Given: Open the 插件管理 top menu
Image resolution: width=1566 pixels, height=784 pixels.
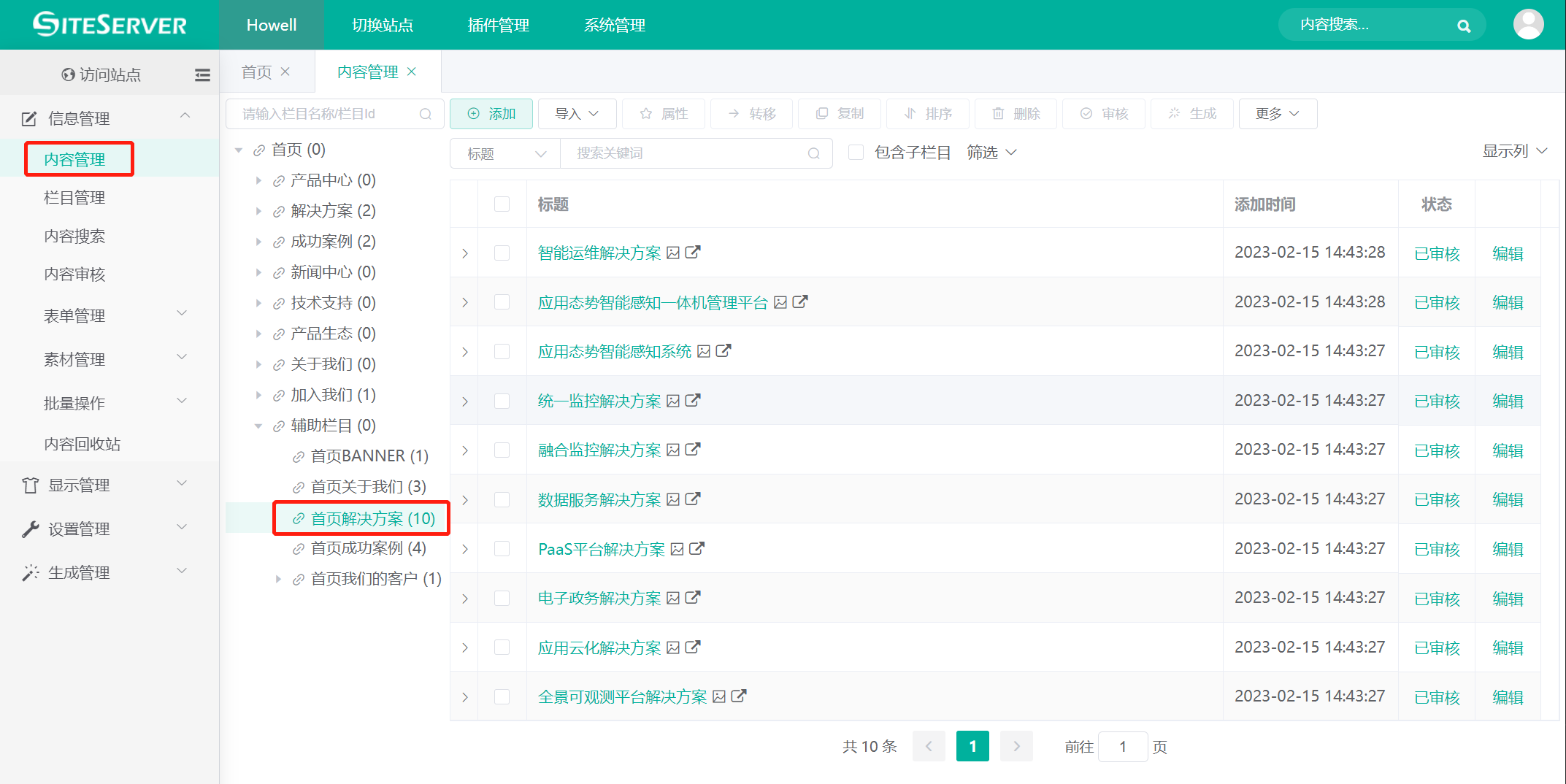Looking at the screenshot, I should tap(499, 25).
